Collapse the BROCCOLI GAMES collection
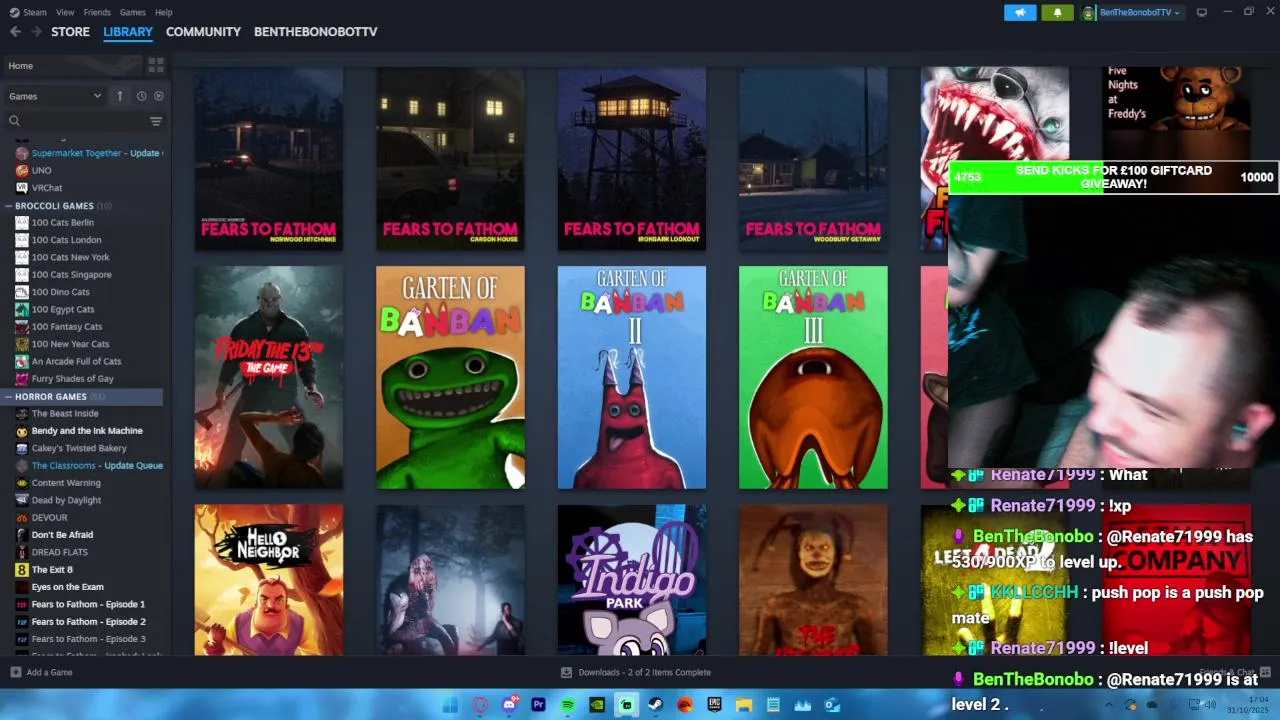1280x720 pixels. pos(8,206)
